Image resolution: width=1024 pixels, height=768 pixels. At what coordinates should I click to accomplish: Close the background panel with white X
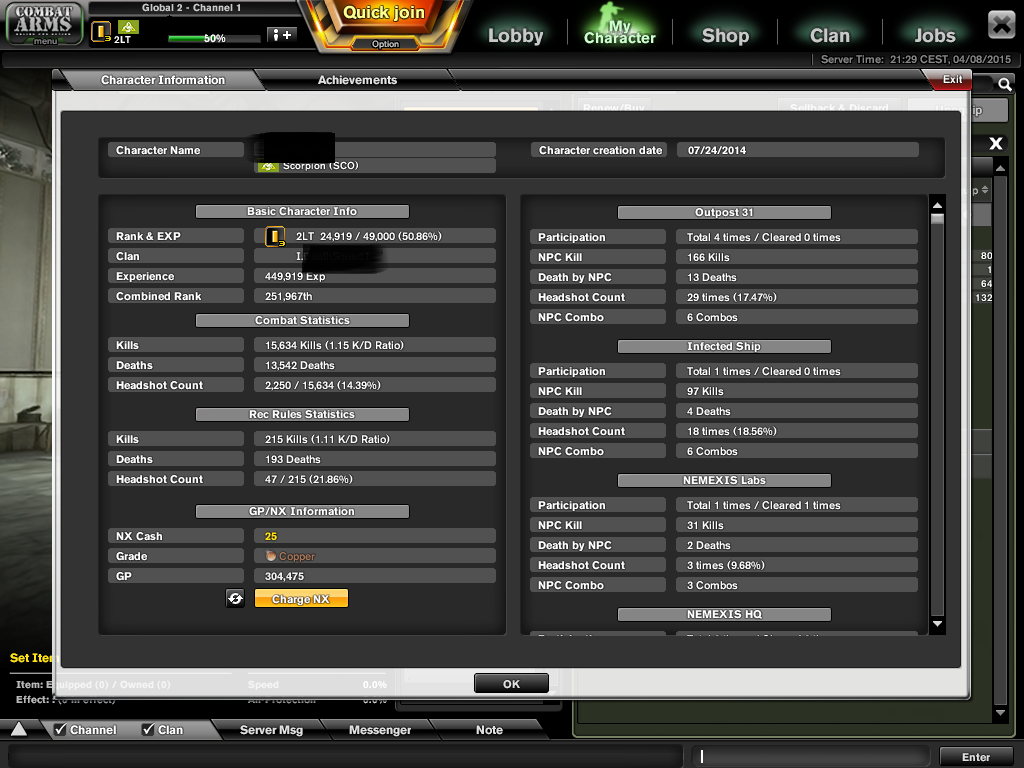pyautogui.click(x=995, y=143)
